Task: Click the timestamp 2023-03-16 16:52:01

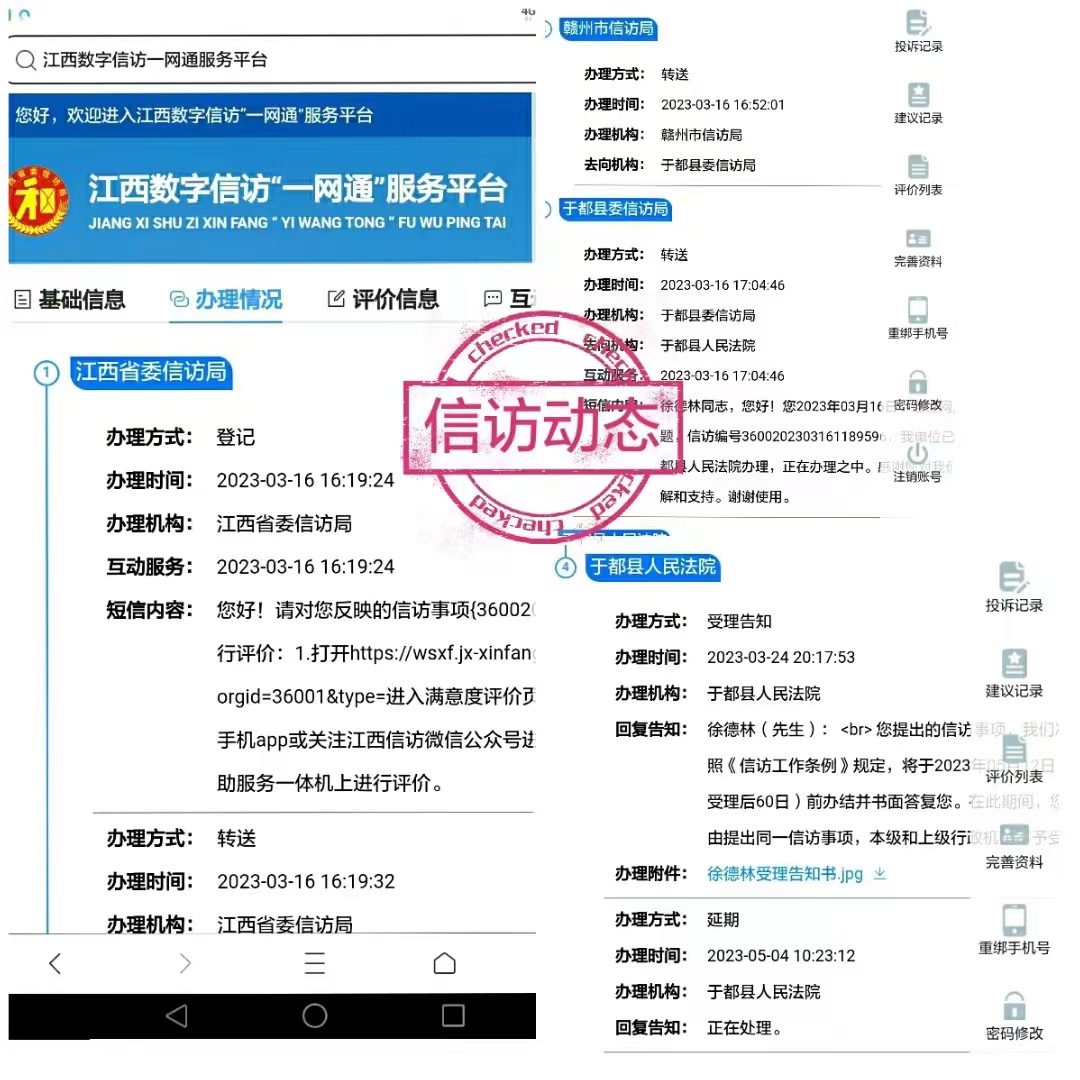Action: point(723,105)
